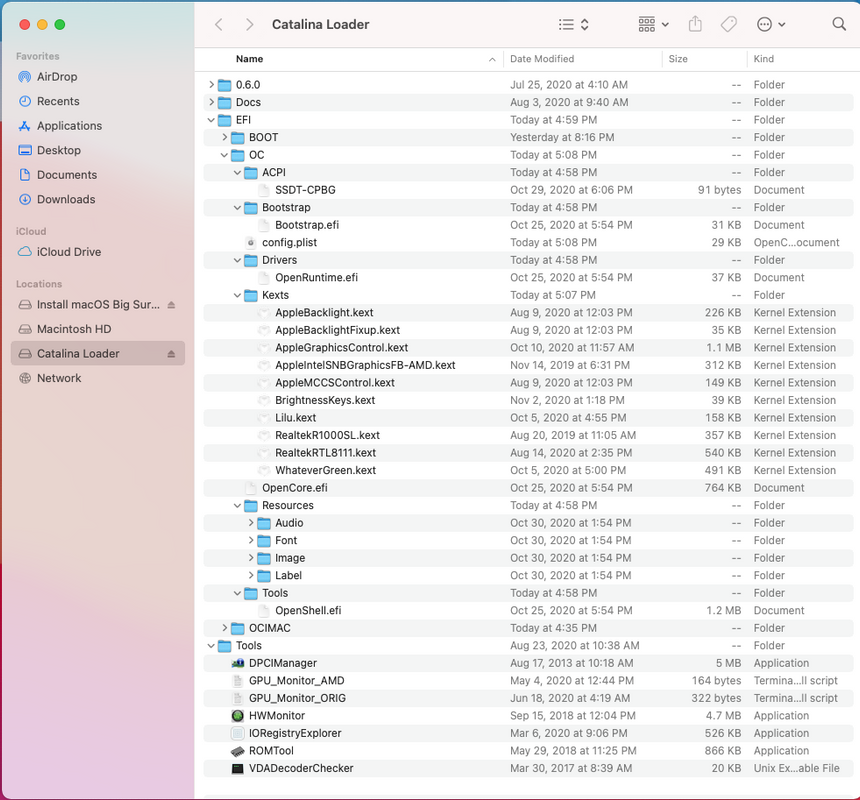Expand the Image folder
Screen dimensions: 860x800
pos(251,558)
